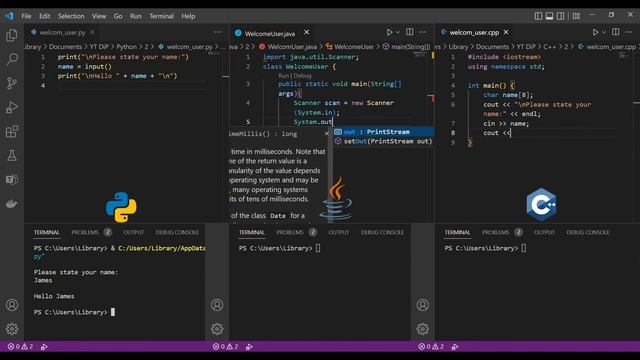This screenshot has height=360, width=640.
Task: Close the WelcomeUser.java tab
Action: (307, 32)
